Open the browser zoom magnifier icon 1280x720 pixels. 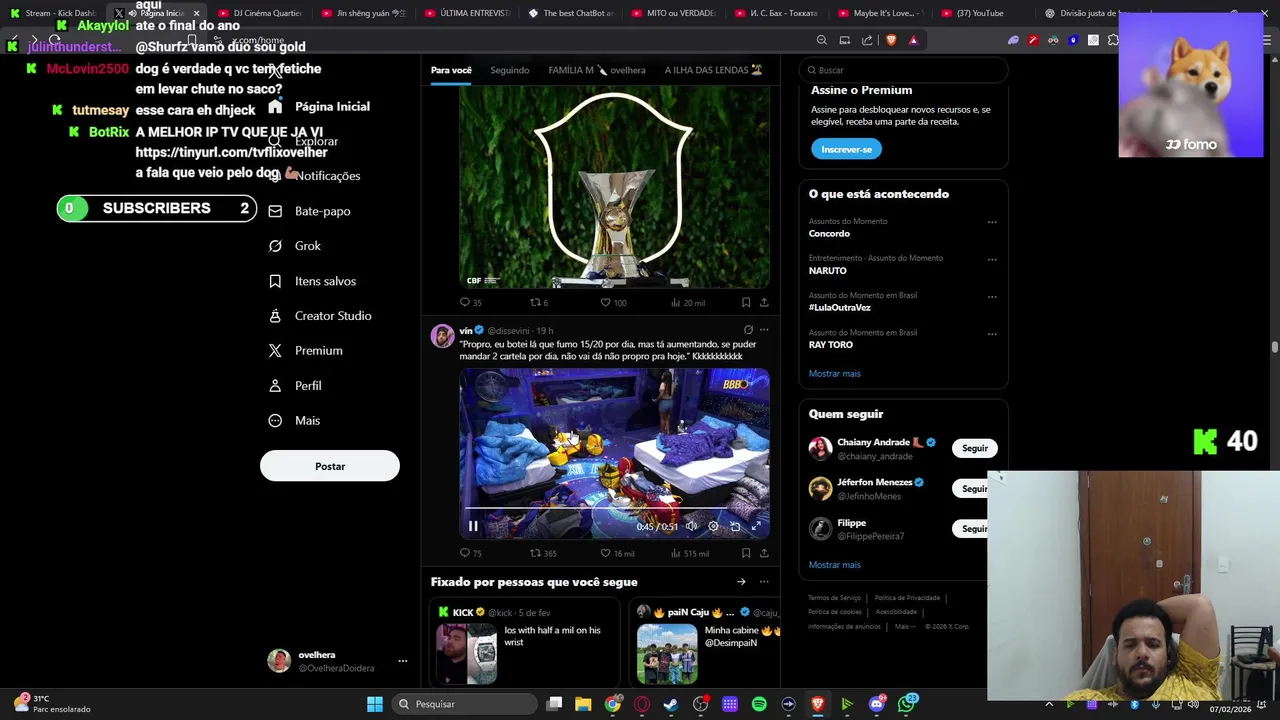822,40
